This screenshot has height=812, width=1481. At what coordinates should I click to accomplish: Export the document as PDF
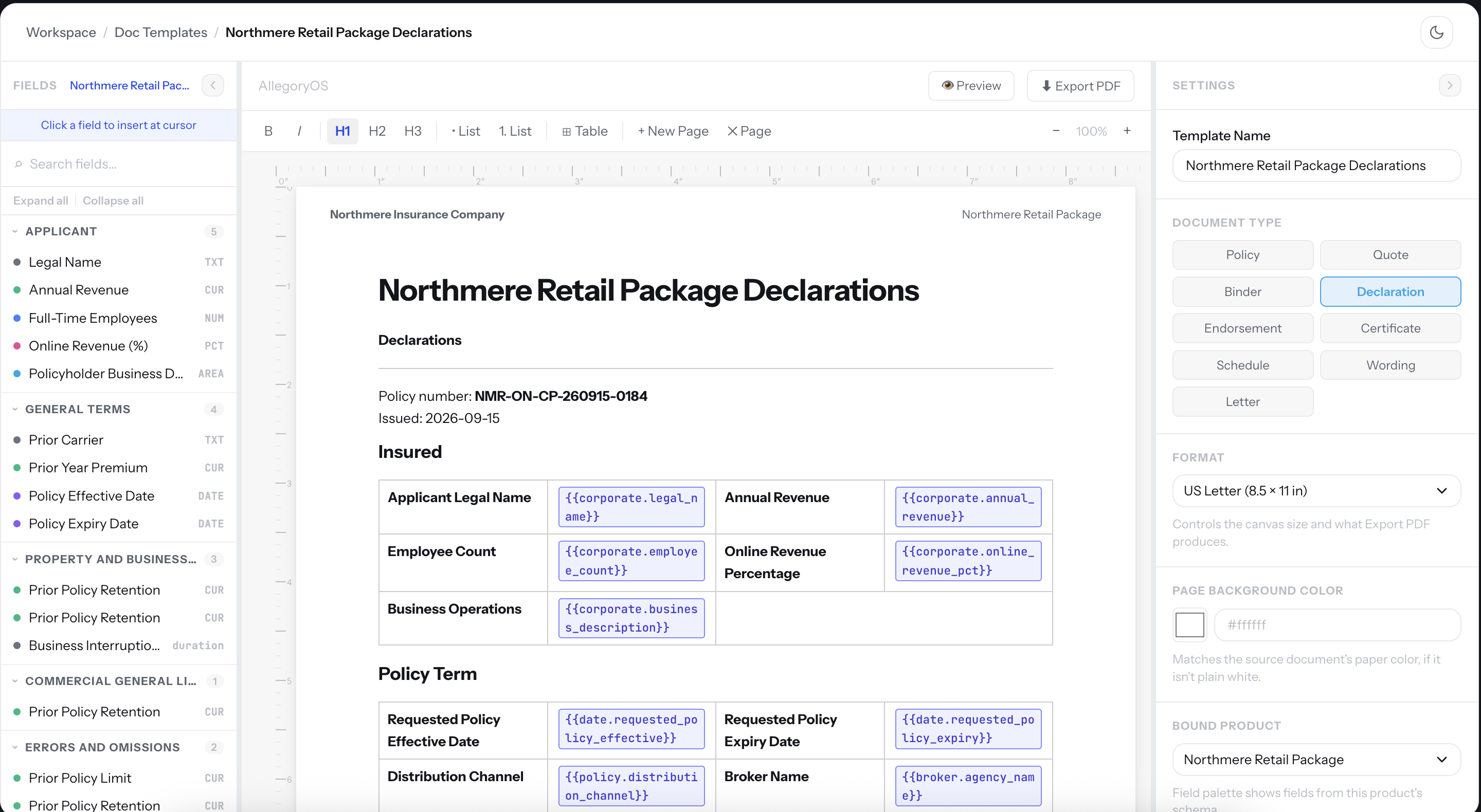(x=1080, y=86)
